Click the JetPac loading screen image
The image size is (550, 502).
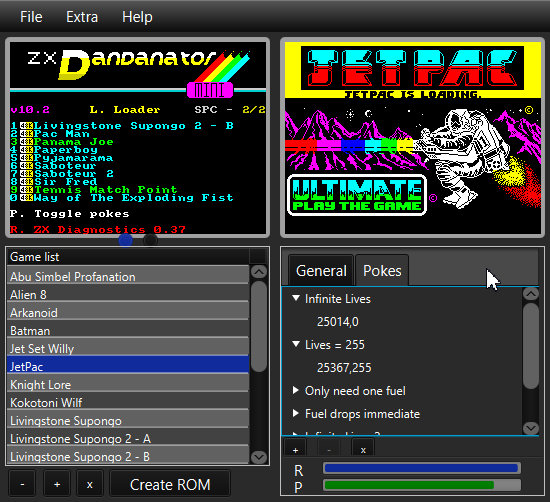click(x=413, y=138)
